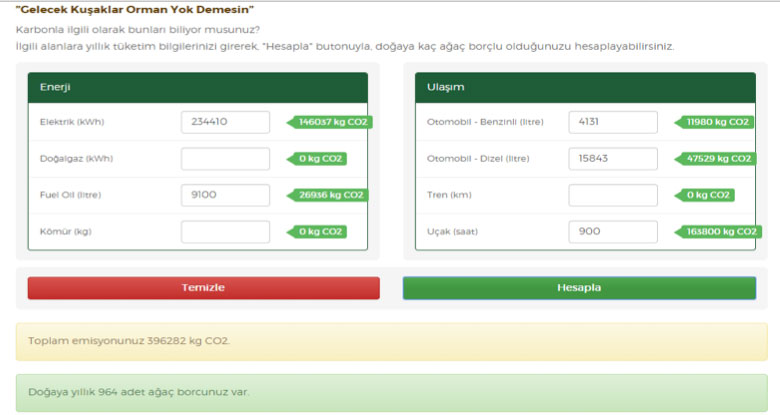
Task: Select the Otomobil - Dizel input field
Action: [612, 159]
